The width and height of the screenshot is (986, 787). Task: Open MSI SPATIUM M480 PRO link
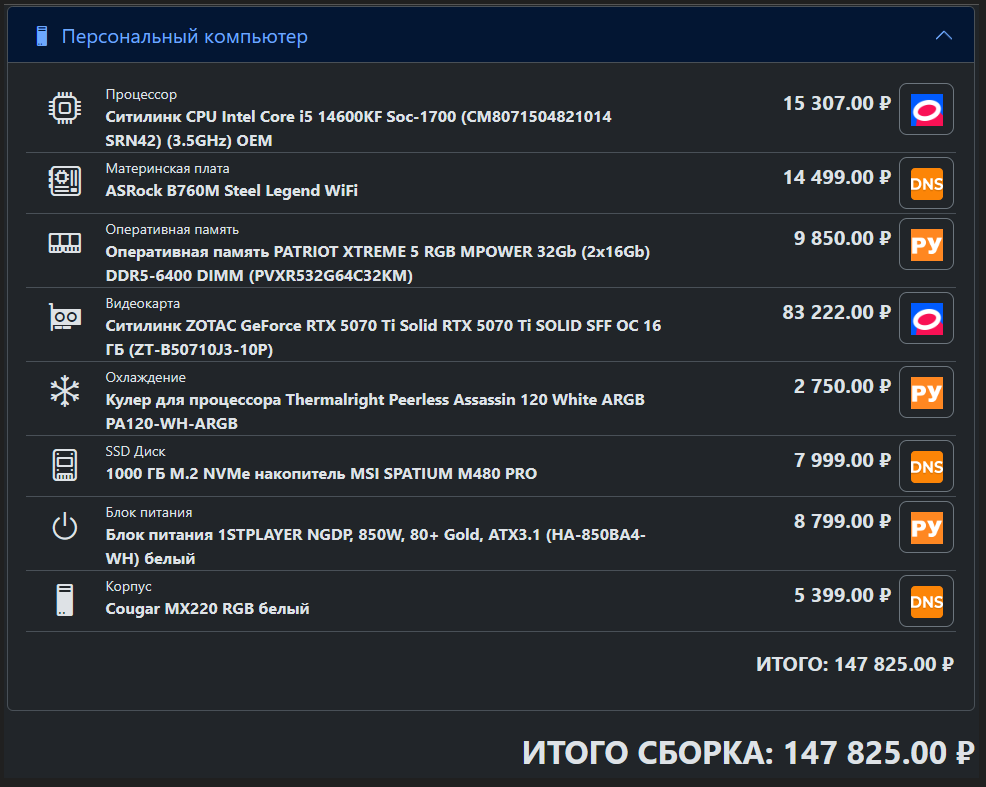[321, 473]
